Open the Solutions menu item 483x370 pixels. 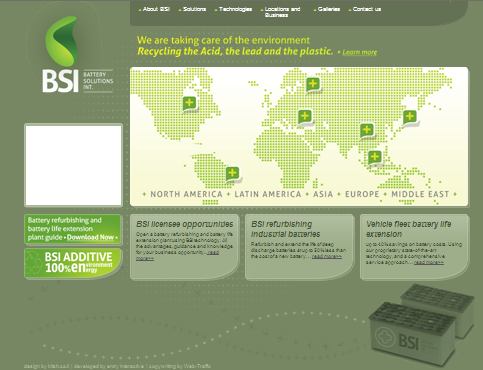(x=194, y=9)
